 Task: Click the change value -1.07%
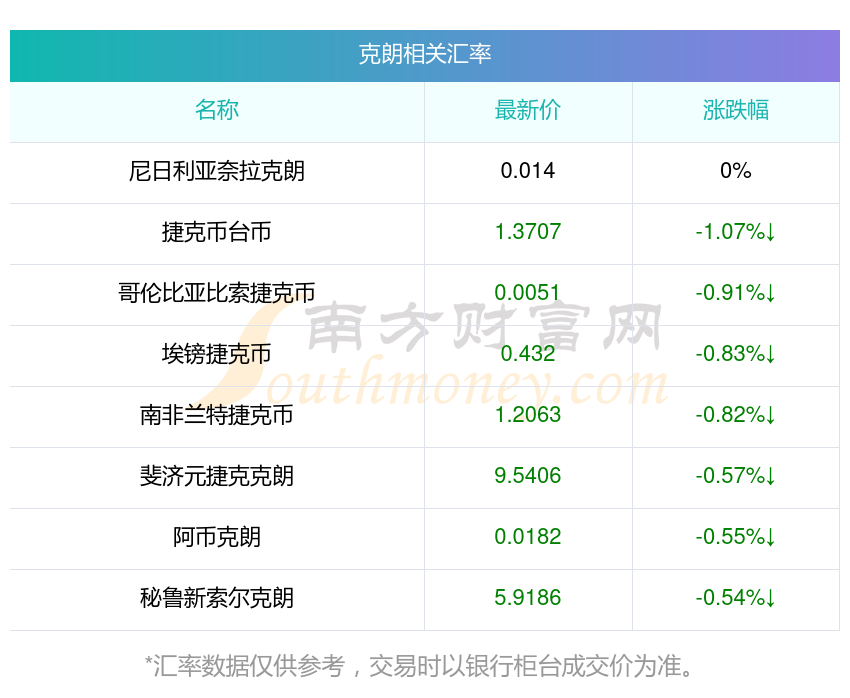click(x=736, y=232)
